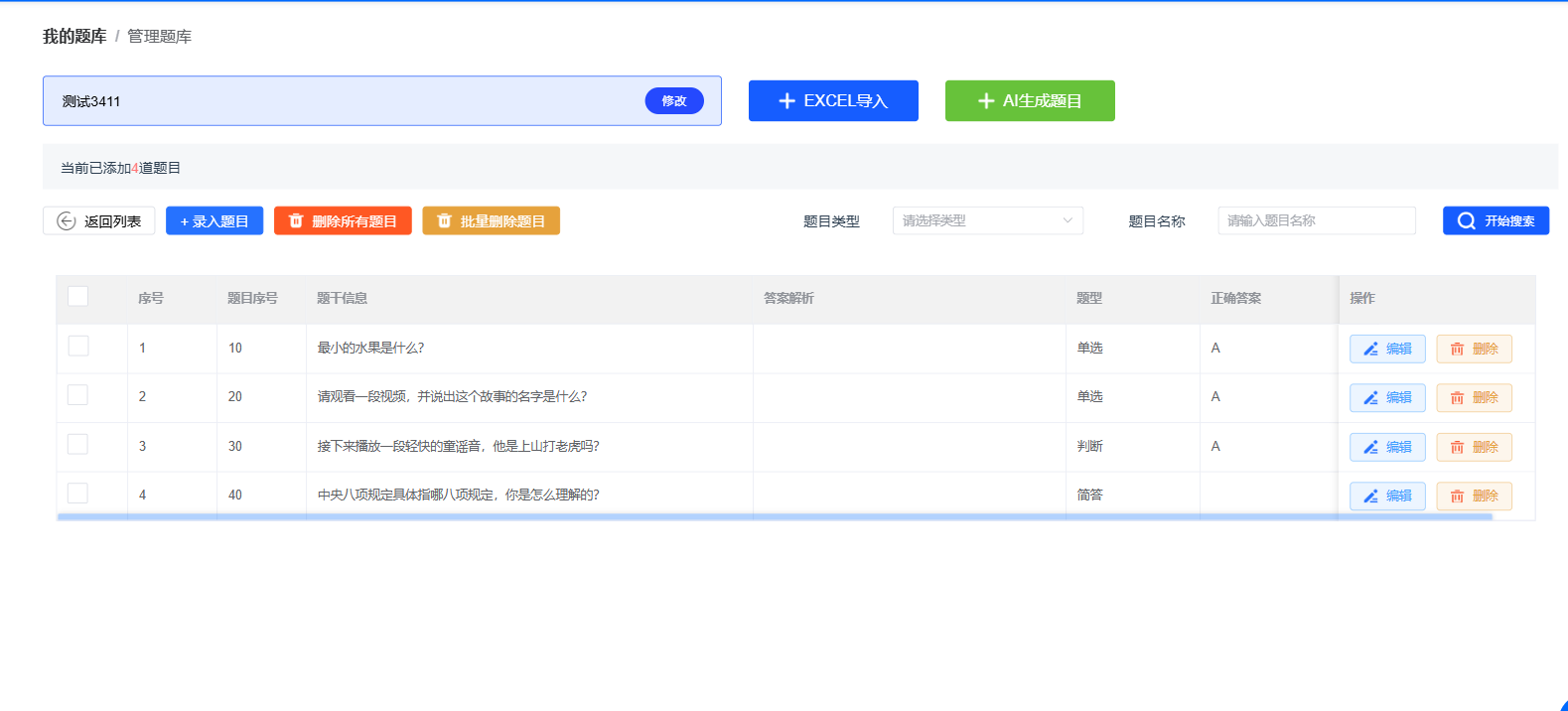The width and height of the screenshot is (1568, 711).
Task: Click pencil edit icon for row 中央八项规定
Action: tap(1370, 497)
